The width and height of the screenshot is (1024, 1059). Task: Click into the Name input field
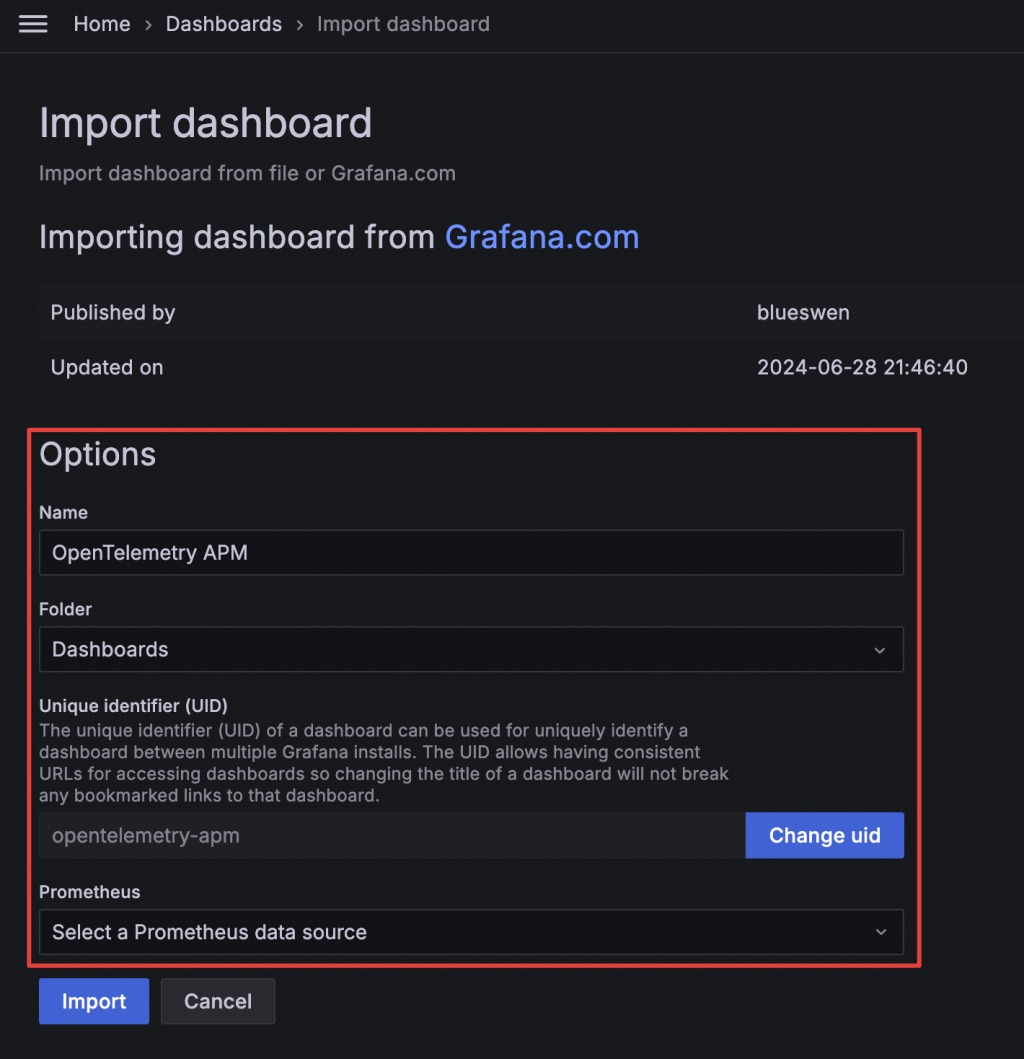pyautogui.click(x=471, y=552)
